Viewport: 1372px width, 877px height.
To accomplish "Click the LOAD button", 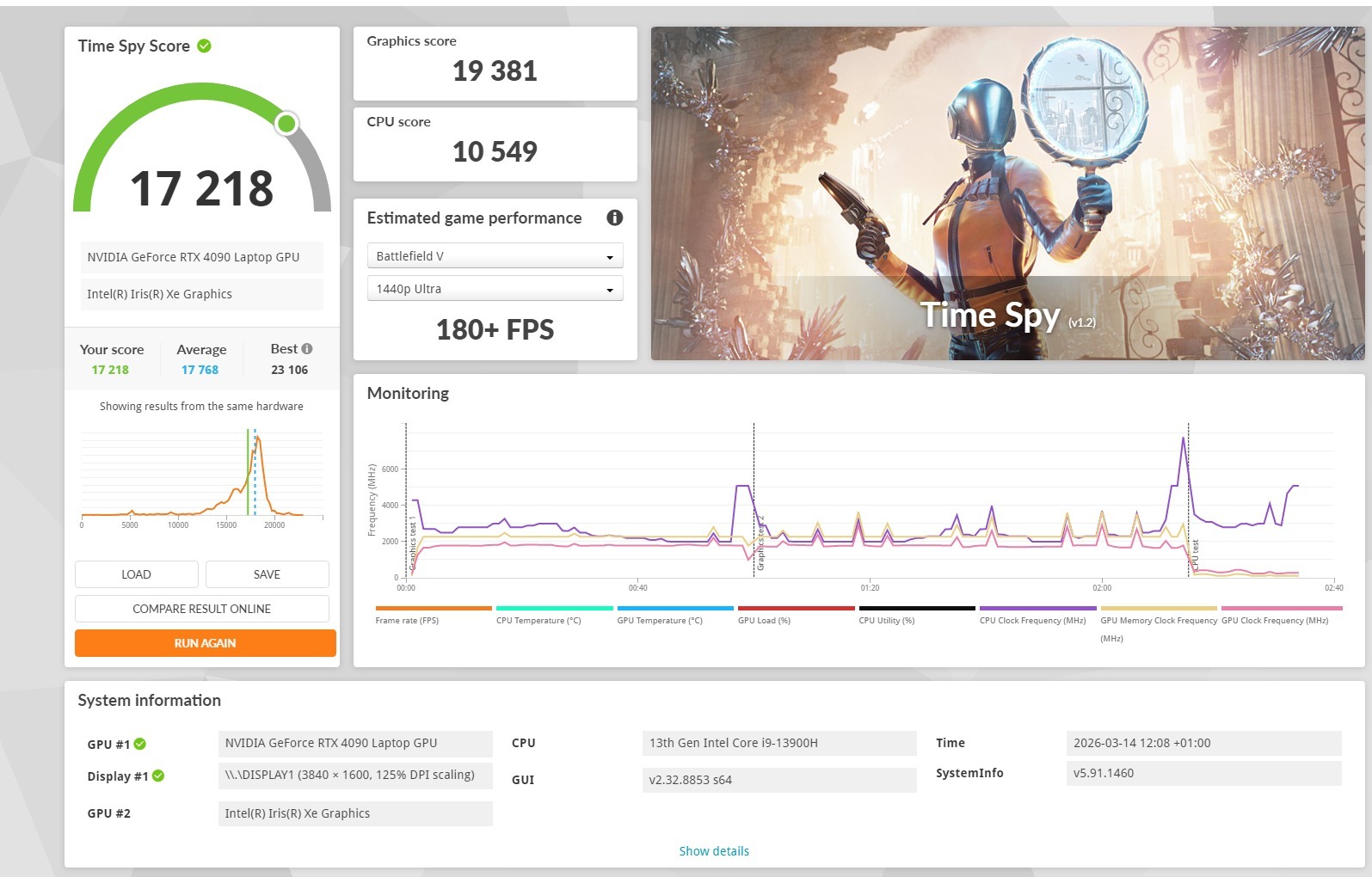I will 136,574.
